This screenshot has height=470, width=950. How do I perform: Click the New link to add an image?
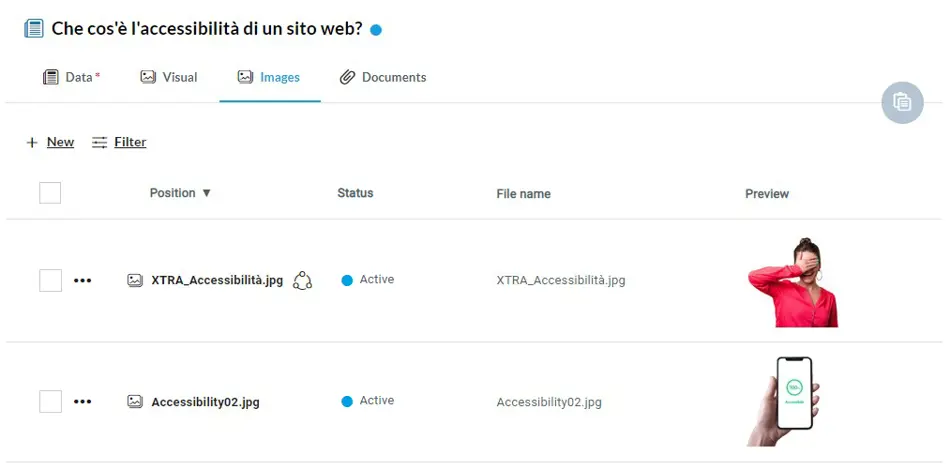point(61,142)
